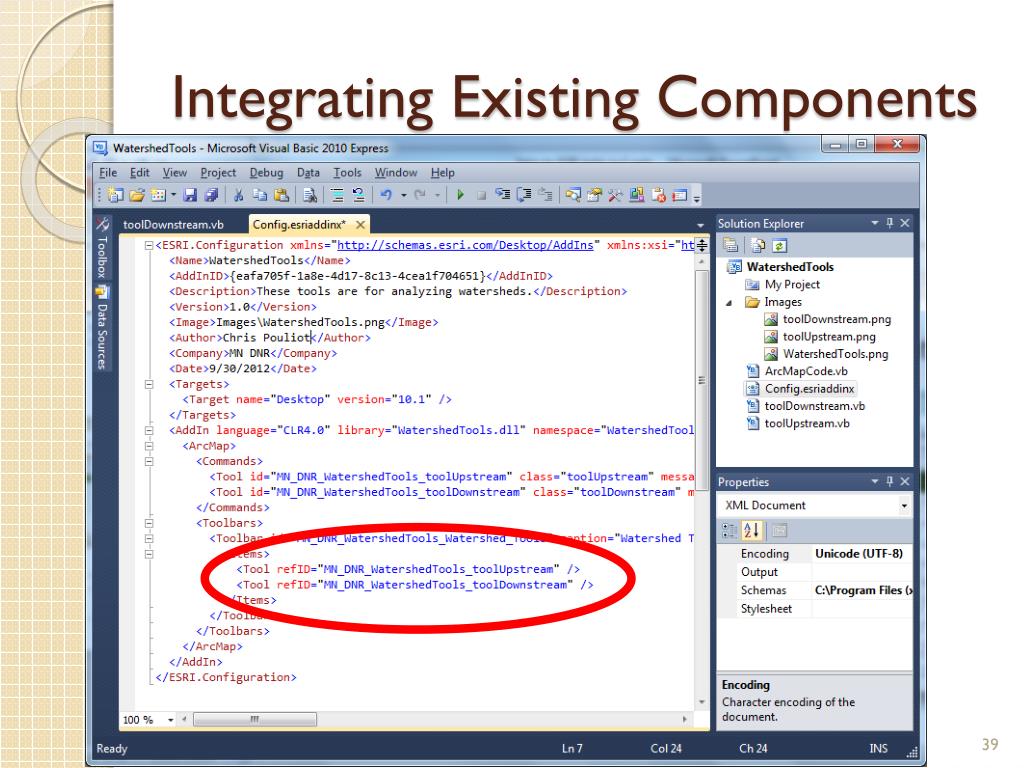Viewport: 1024px width, 768px height.
Task: Click the Find in Files icon
Action: (x=310, y=195)
